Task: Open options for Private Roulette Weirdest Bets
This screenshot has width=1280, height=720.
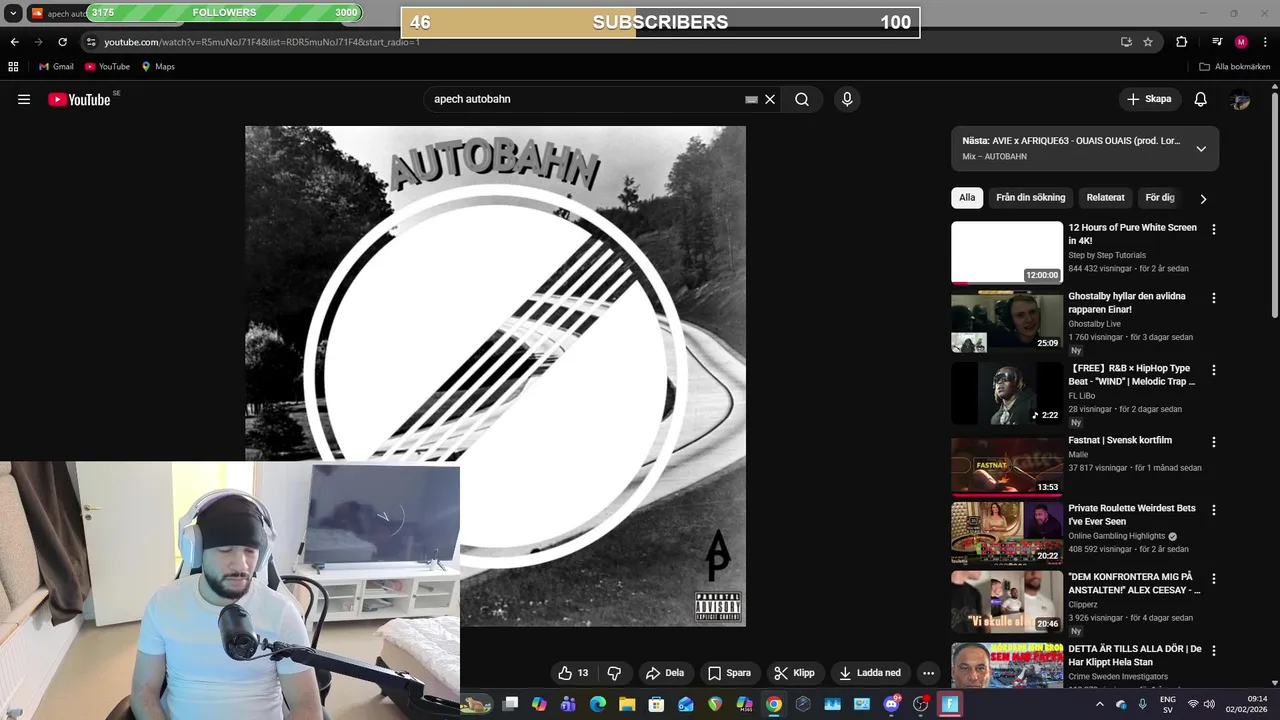Action: (1214, 510)
